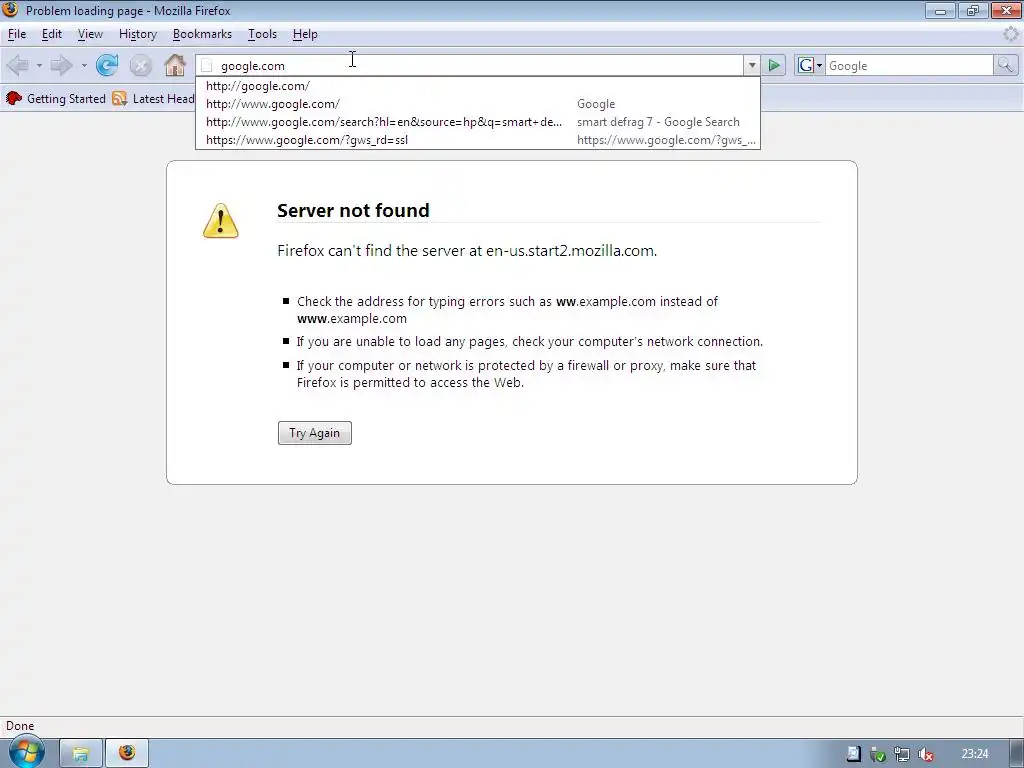Image resolution: width=1024 pixels, height=768 pixels.
Task: Click the Server not found heading
Action: [x=353, y=210]
